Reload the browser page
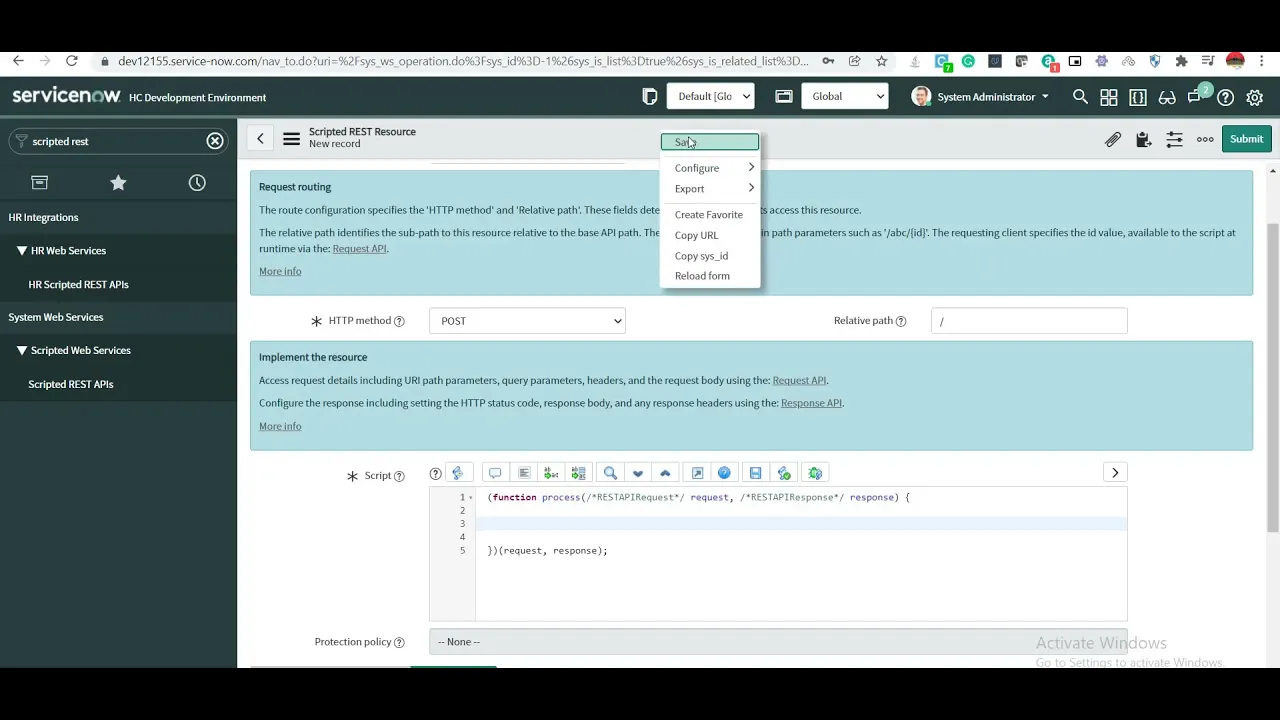 tap(72, 61)
